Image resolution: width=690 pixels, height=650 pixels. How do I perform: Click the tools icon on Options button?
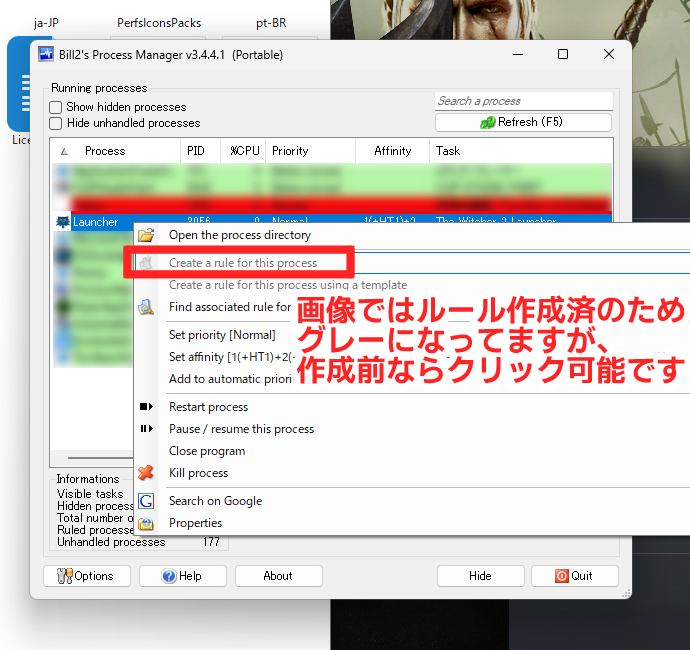click(x=65, y=576)
